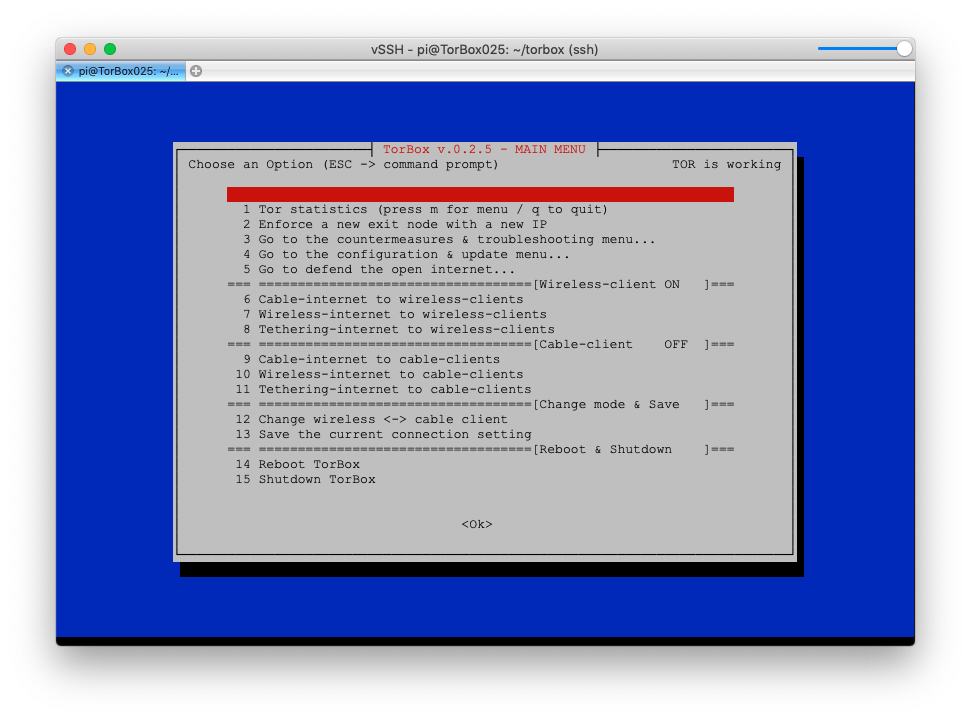Image resolution: width=971 pixels, height=720 pixels.
Task: Maximize the vSSH window
Action: click(110, 49)
